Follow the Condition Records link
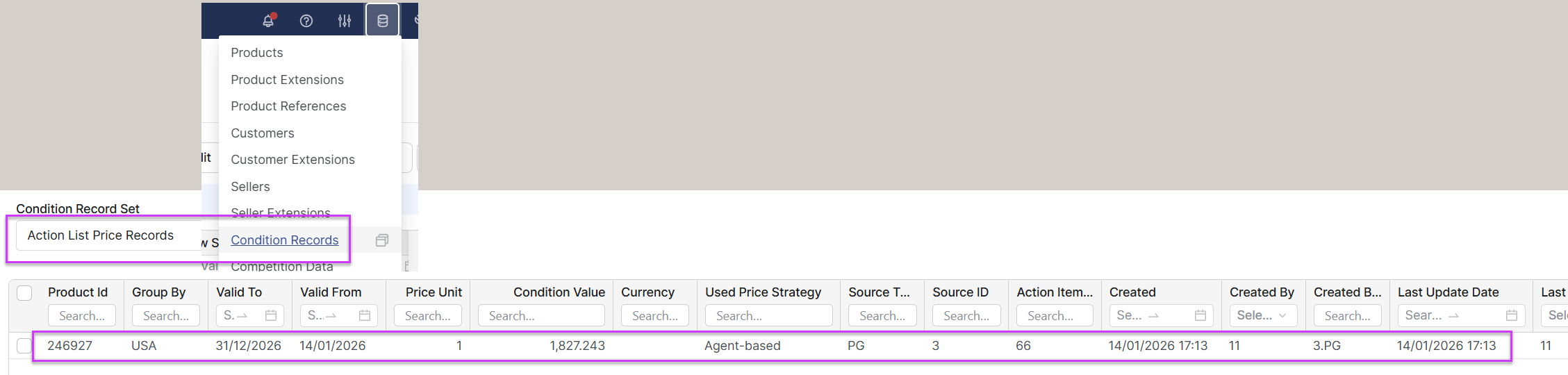 point(285,240)
